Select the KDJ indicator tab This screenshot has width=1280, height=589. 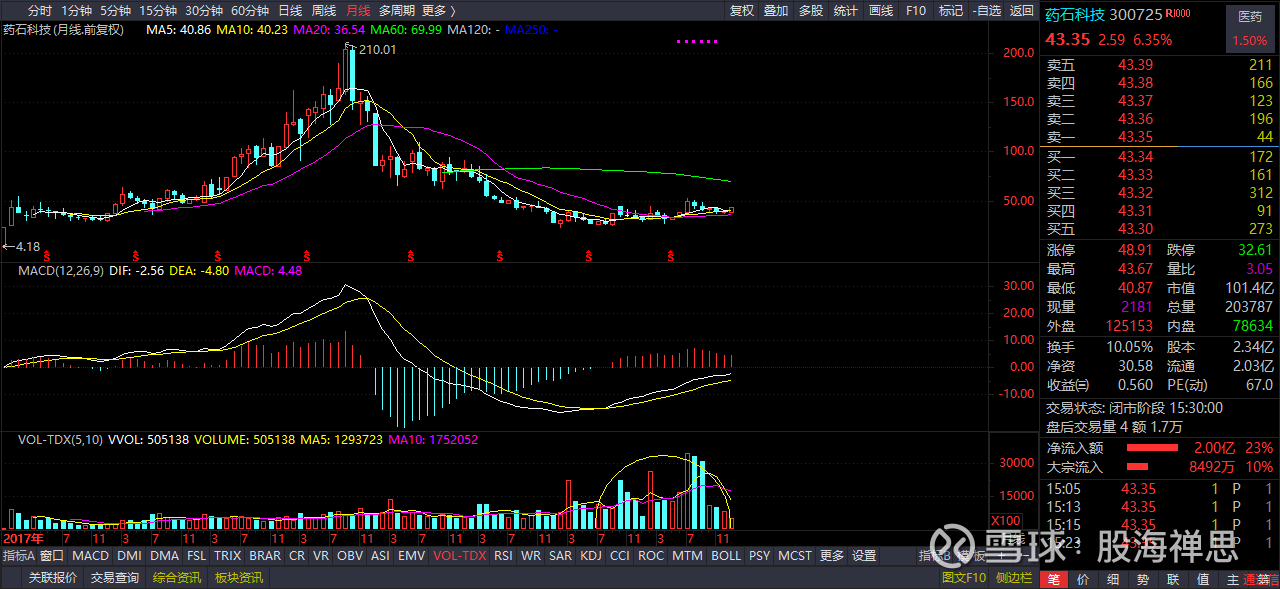(591, 556)
